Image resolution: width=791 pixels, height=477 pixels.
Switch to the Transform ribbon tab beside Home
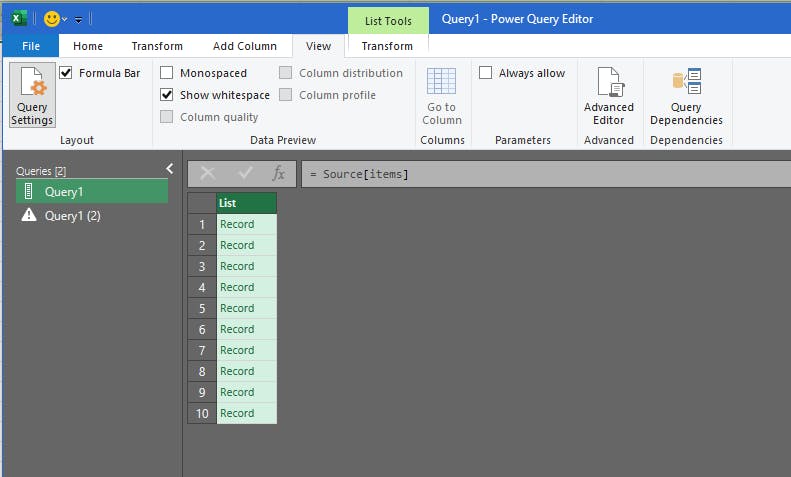click(x=157, y=46)
